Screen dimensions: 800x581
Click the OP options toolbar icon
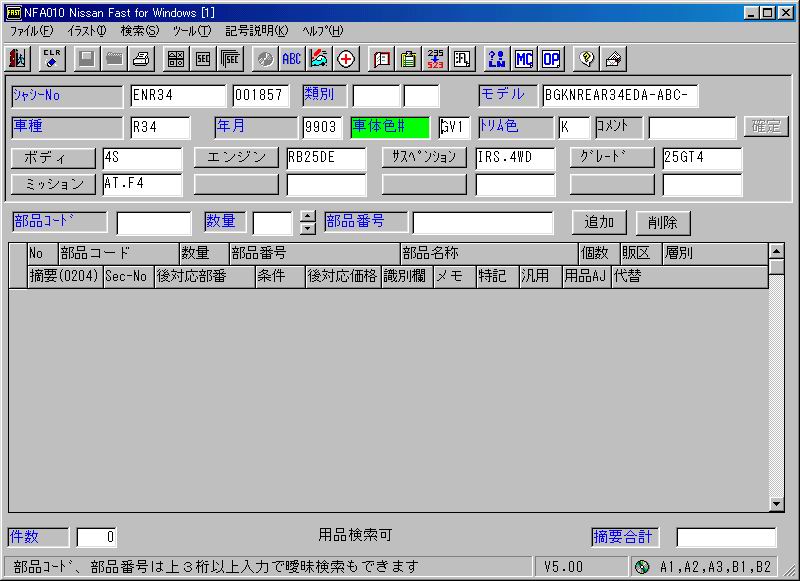[551, 59]
